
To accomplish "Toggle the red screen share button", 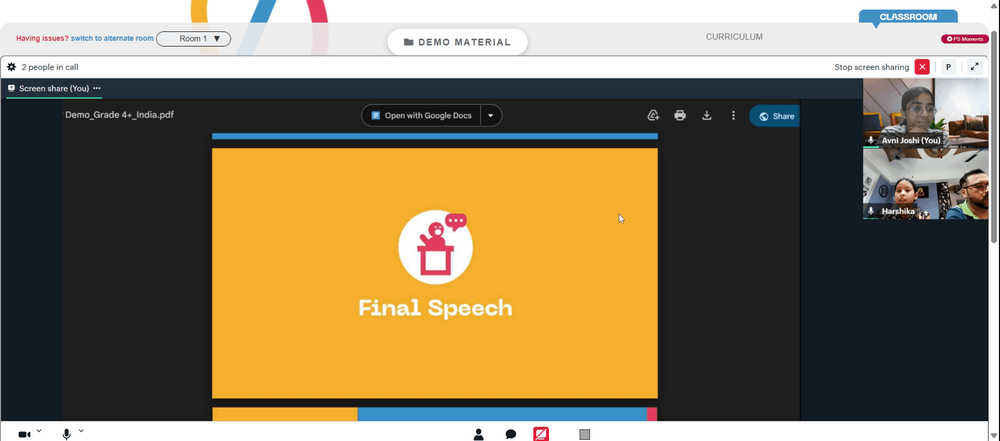I will [541, 435].
